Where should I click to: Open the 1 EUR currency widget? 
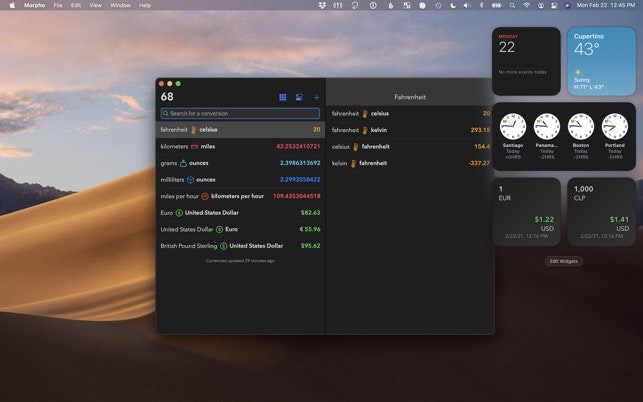tap(526, 212)
